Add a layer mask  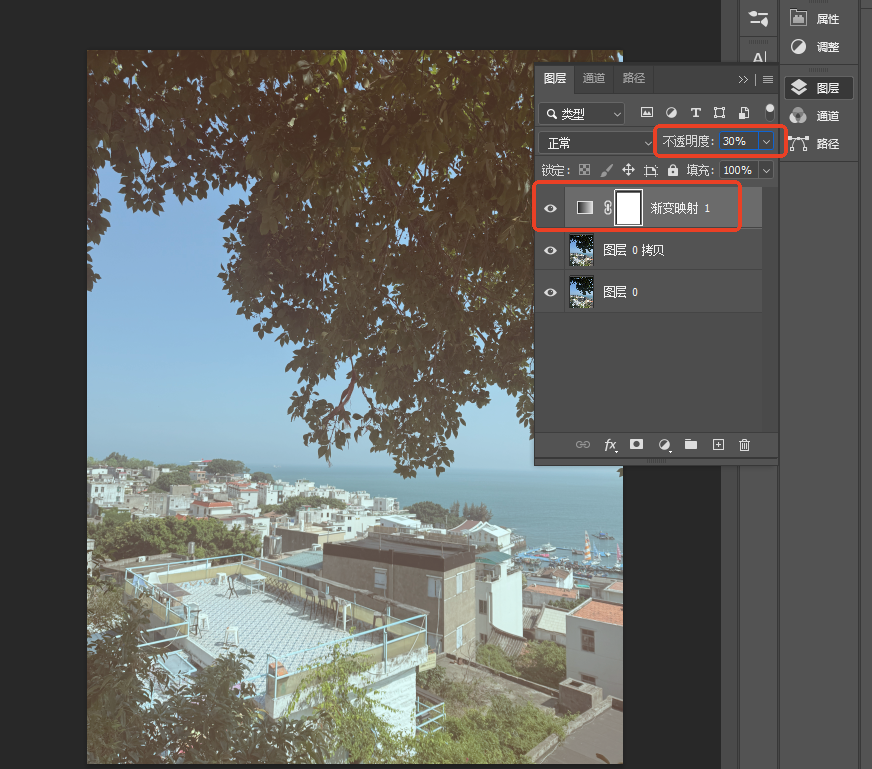[636, 444]
